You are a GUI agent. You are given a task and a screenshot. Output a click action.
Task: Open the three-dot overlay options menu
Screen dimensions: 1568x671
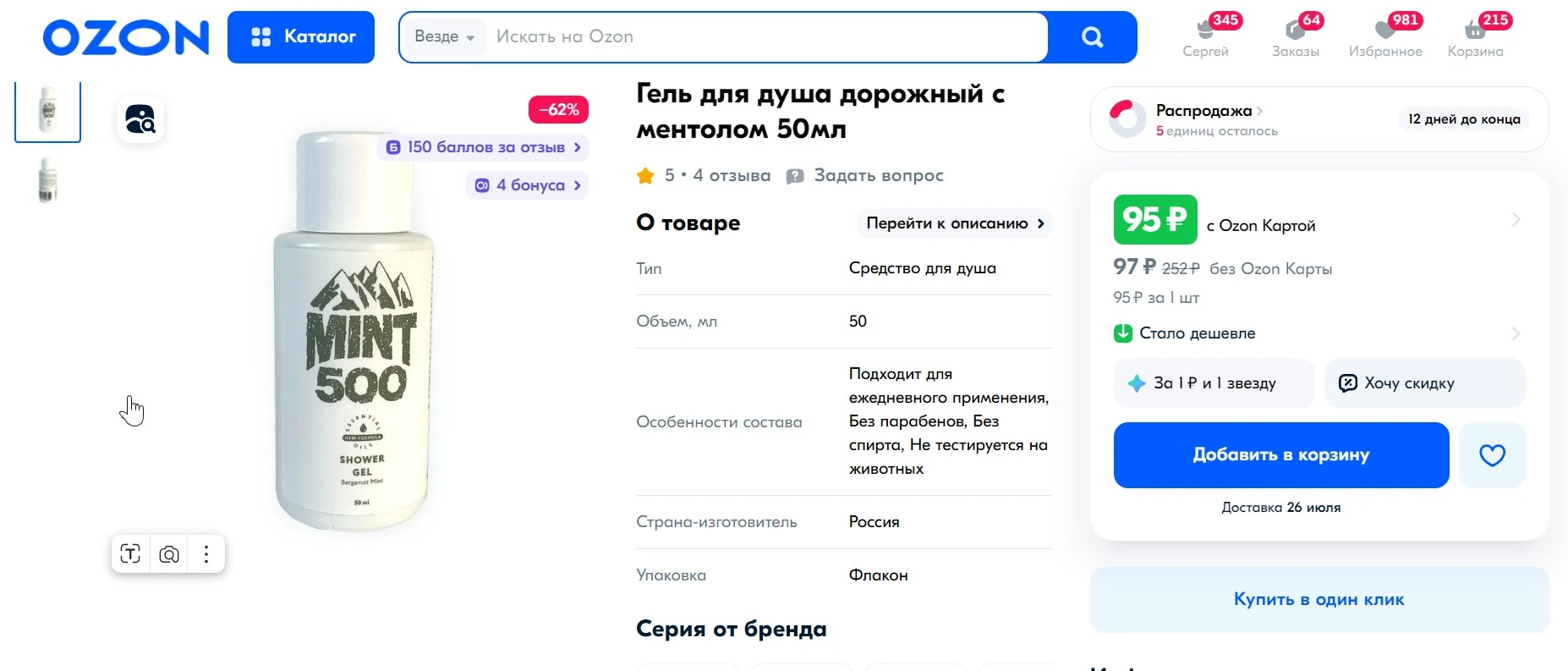(206, 554)
